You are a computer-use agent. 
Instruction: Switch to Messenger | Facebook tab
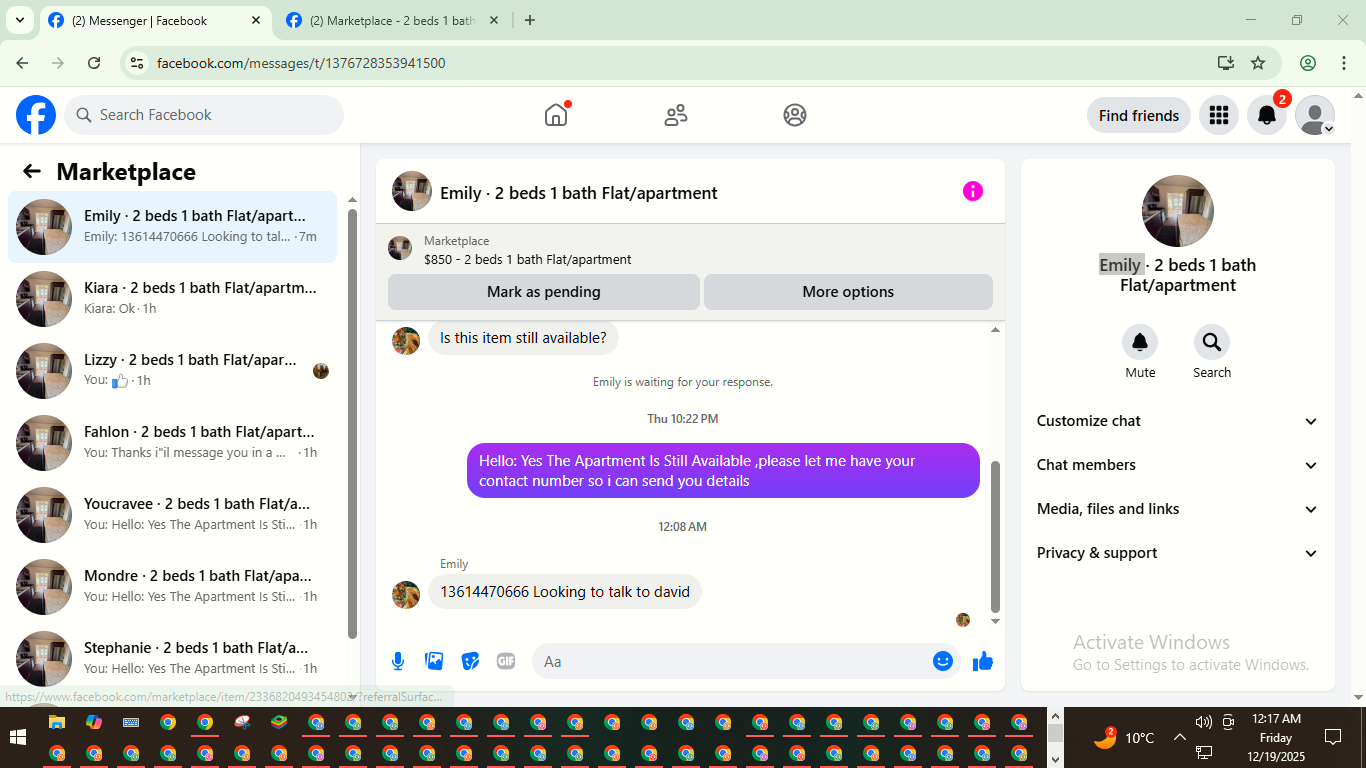(x=155, y=20)
